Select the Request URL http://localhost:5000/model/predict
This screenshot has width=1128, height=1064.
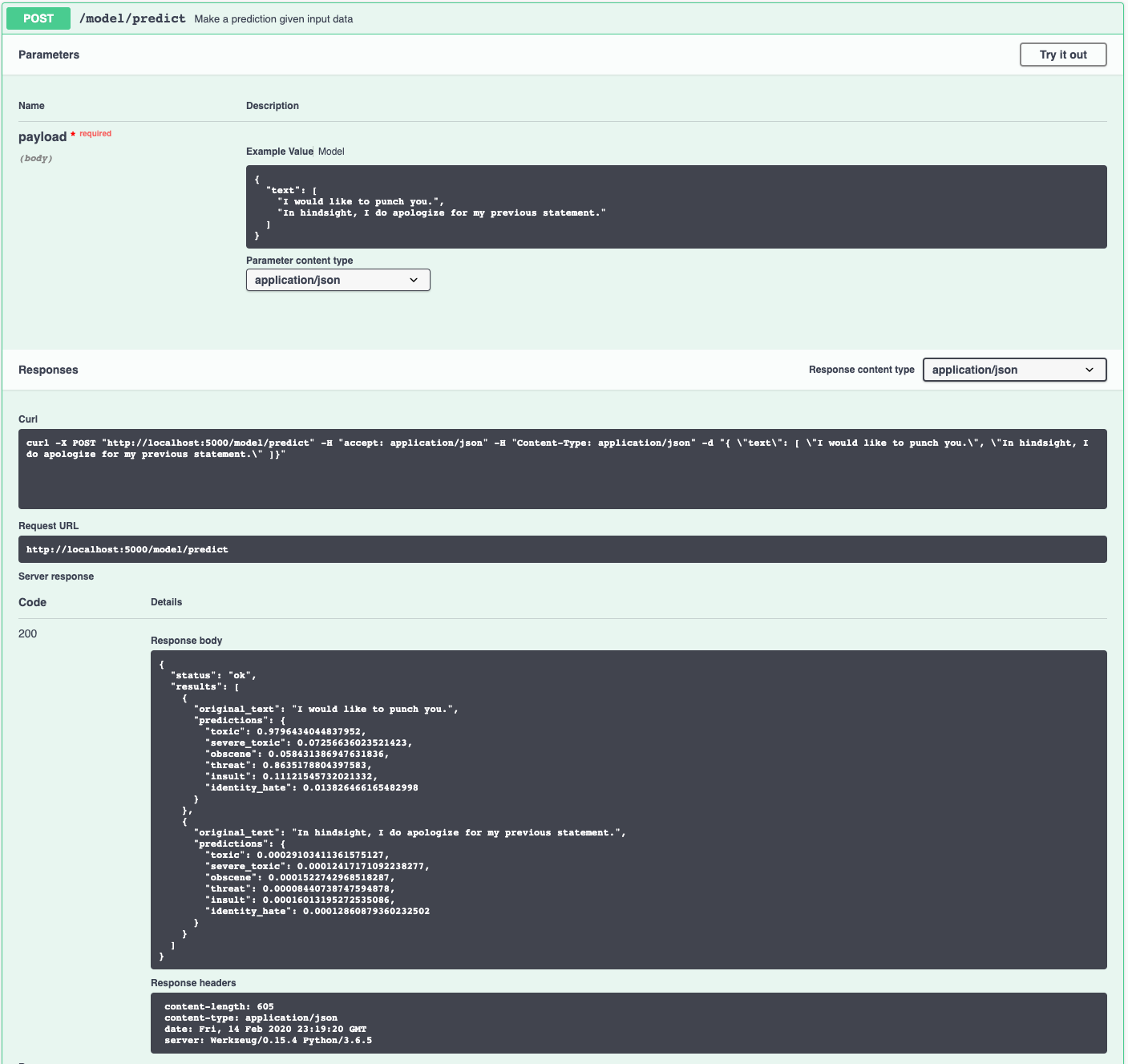coord(127,550)
